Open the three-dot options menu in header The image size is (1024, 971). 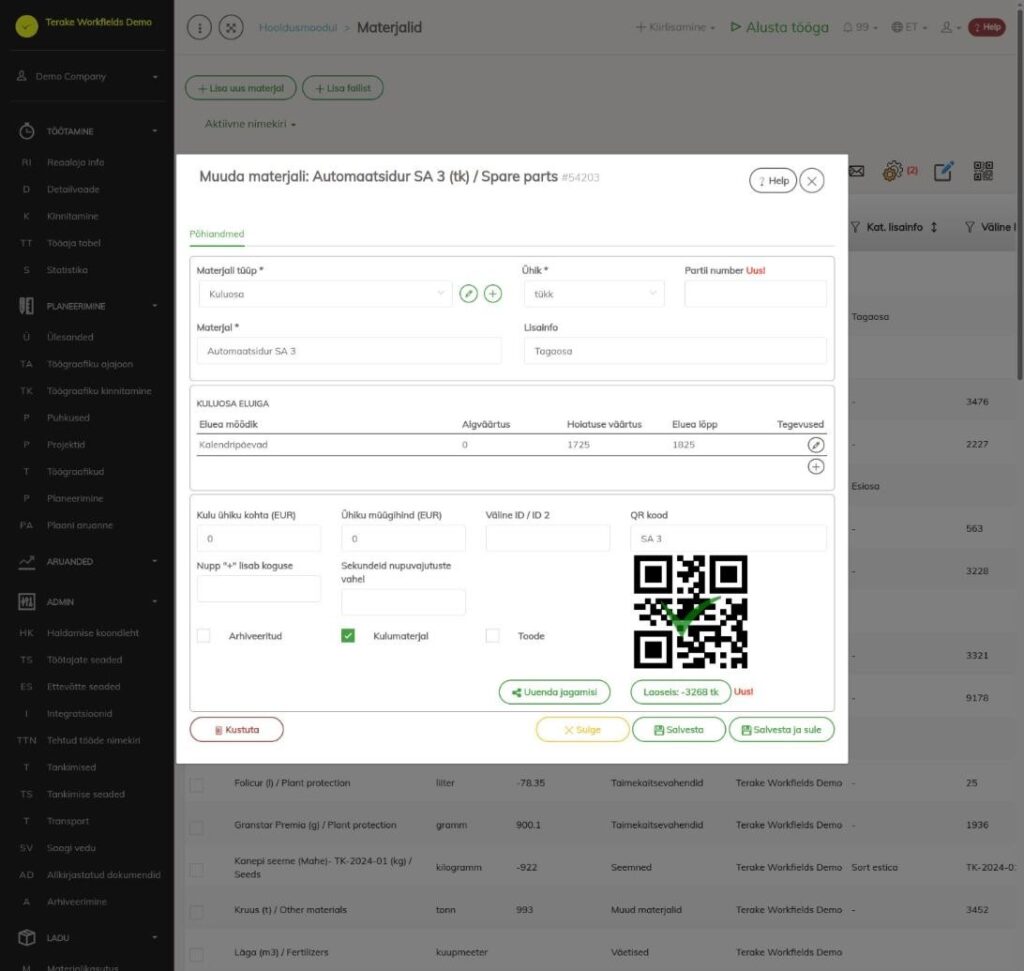click(x=199, y=27)
